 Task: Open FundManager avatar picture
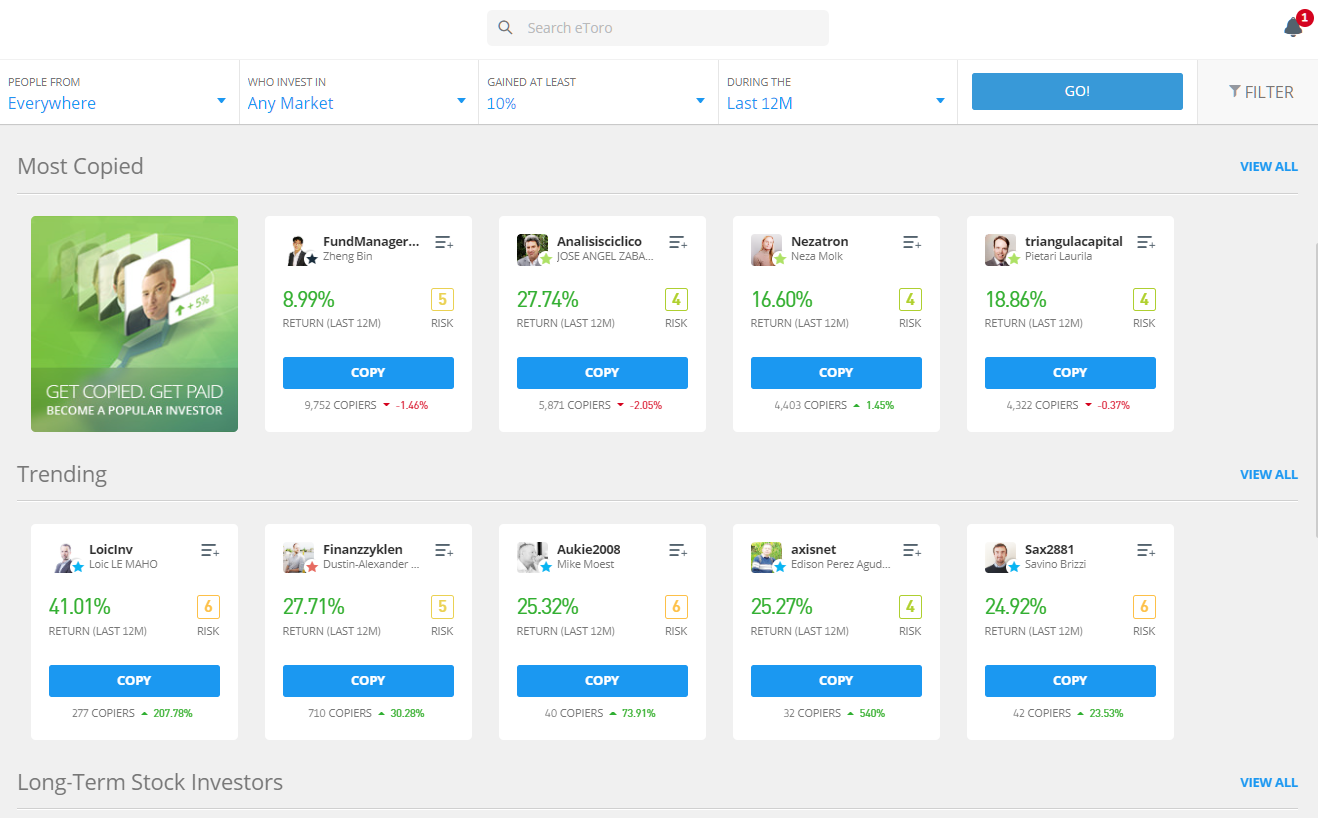click(299, 250)
